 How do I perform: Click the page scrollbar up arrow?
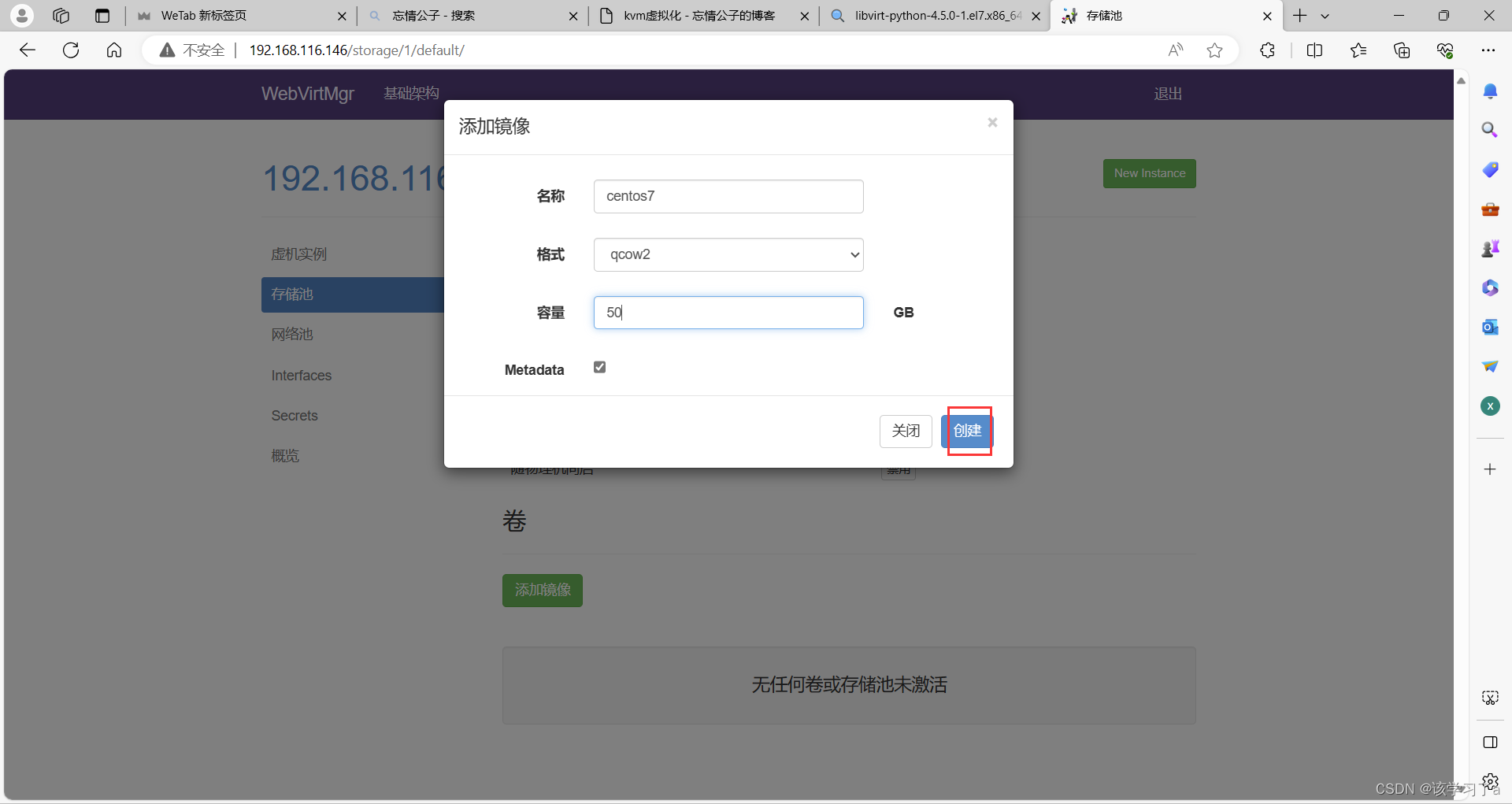point(1461,80)
